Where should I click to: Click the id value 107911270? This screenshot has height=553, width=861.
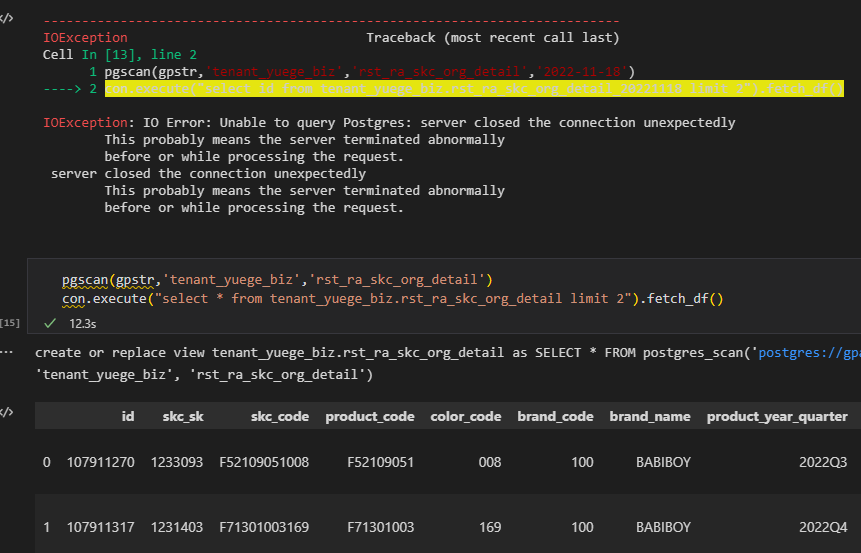coord(100,462)
